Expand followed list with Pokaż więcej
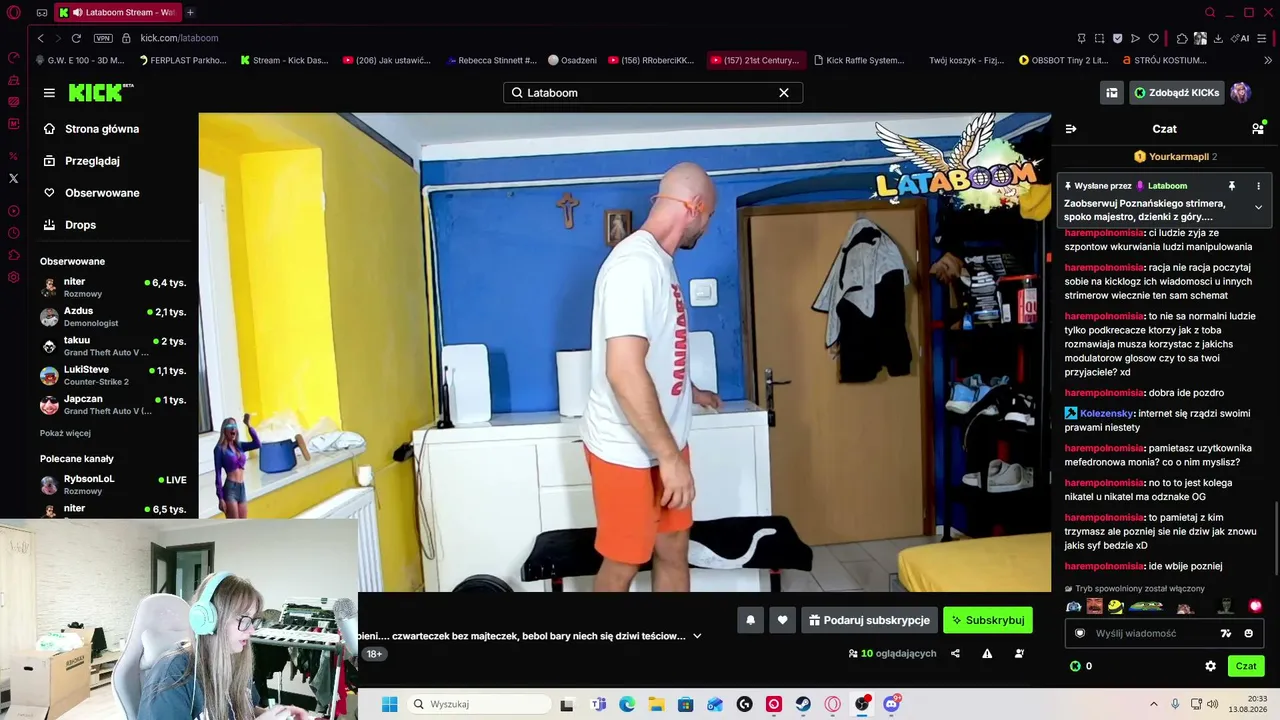 coord(65,433)
